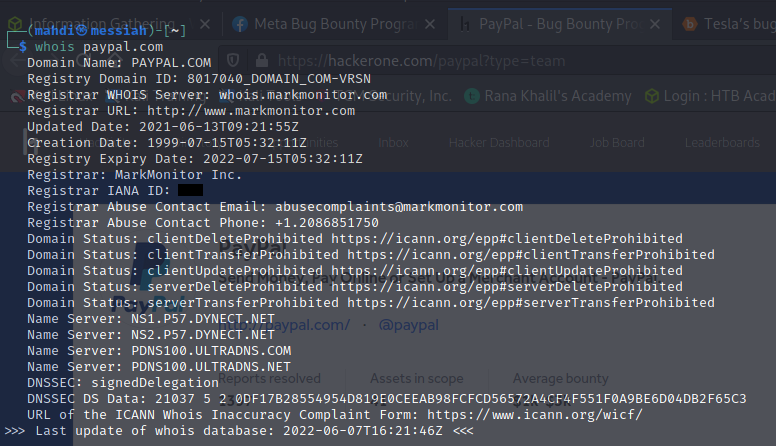
Task: Click the DNSSEC DS Data hash line
Action: pyautogui.click(x=387, y=398)
